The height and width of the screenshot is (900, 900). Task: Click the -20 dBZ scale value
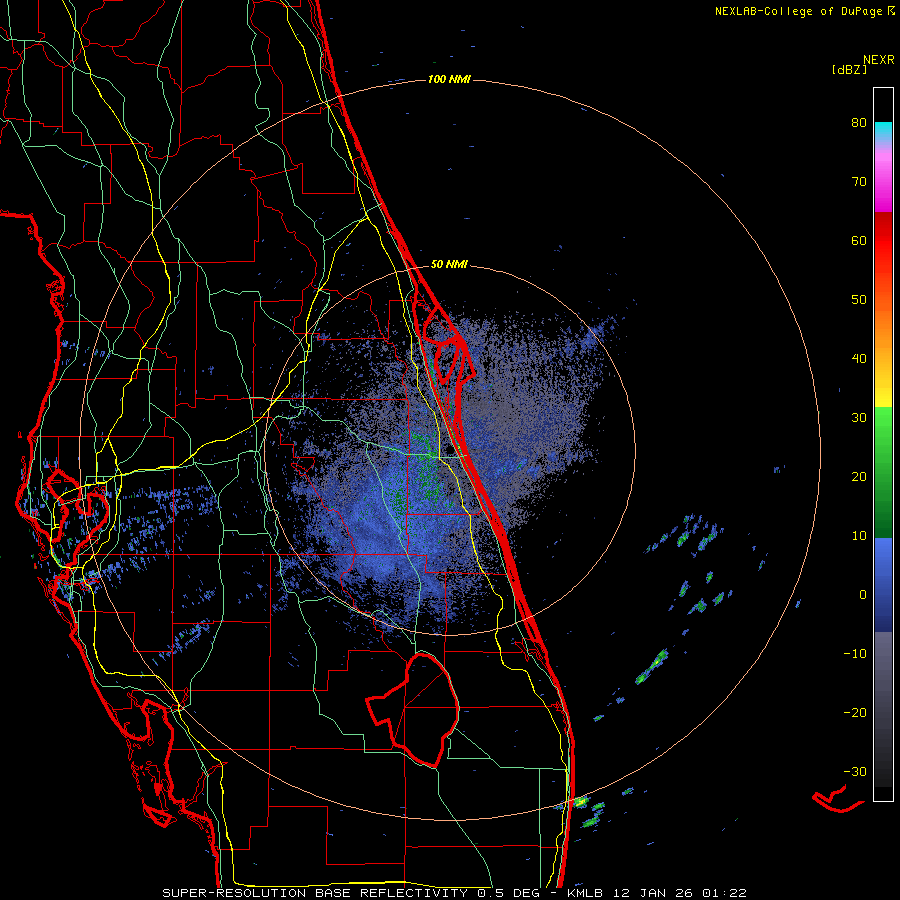point(855,713)
